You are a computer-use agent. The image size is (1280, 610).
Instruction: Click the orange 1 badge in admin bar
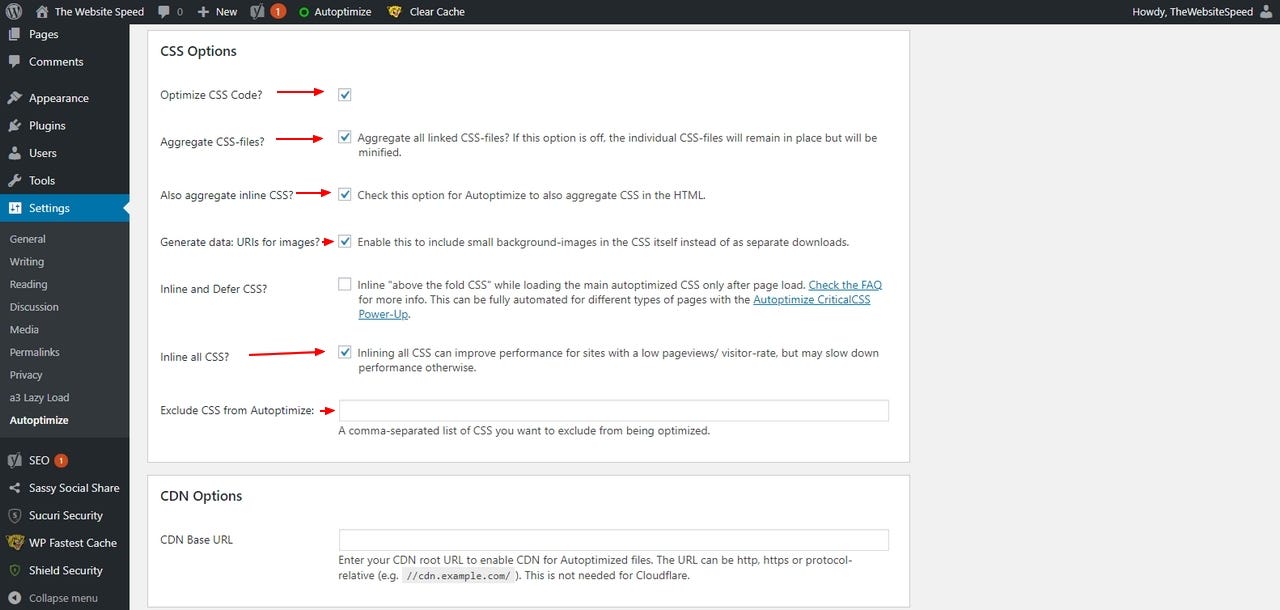coord(278,12)
